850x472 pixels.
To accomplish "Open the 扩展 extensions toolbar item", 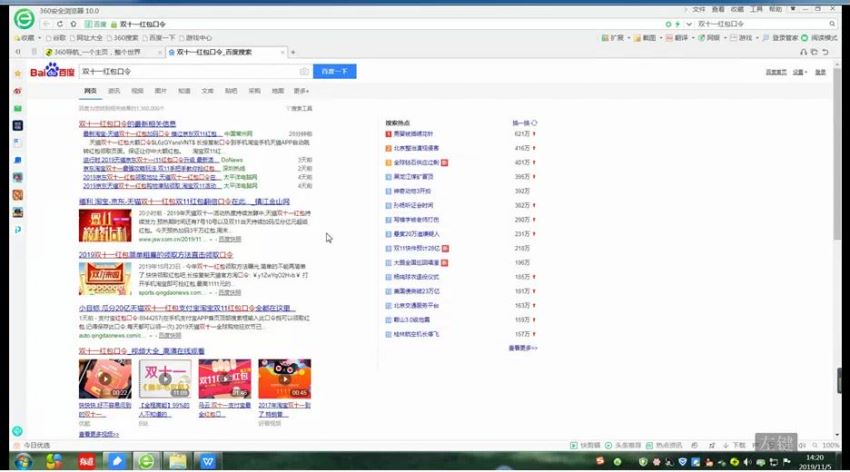I will (613, 38).
